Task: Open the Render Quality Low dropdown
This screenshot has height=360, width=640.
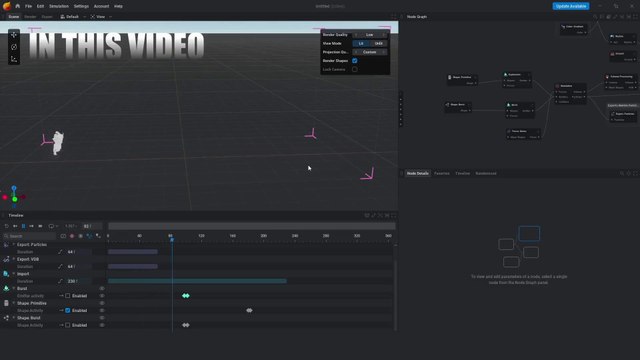Action: (x=369, y=35)
